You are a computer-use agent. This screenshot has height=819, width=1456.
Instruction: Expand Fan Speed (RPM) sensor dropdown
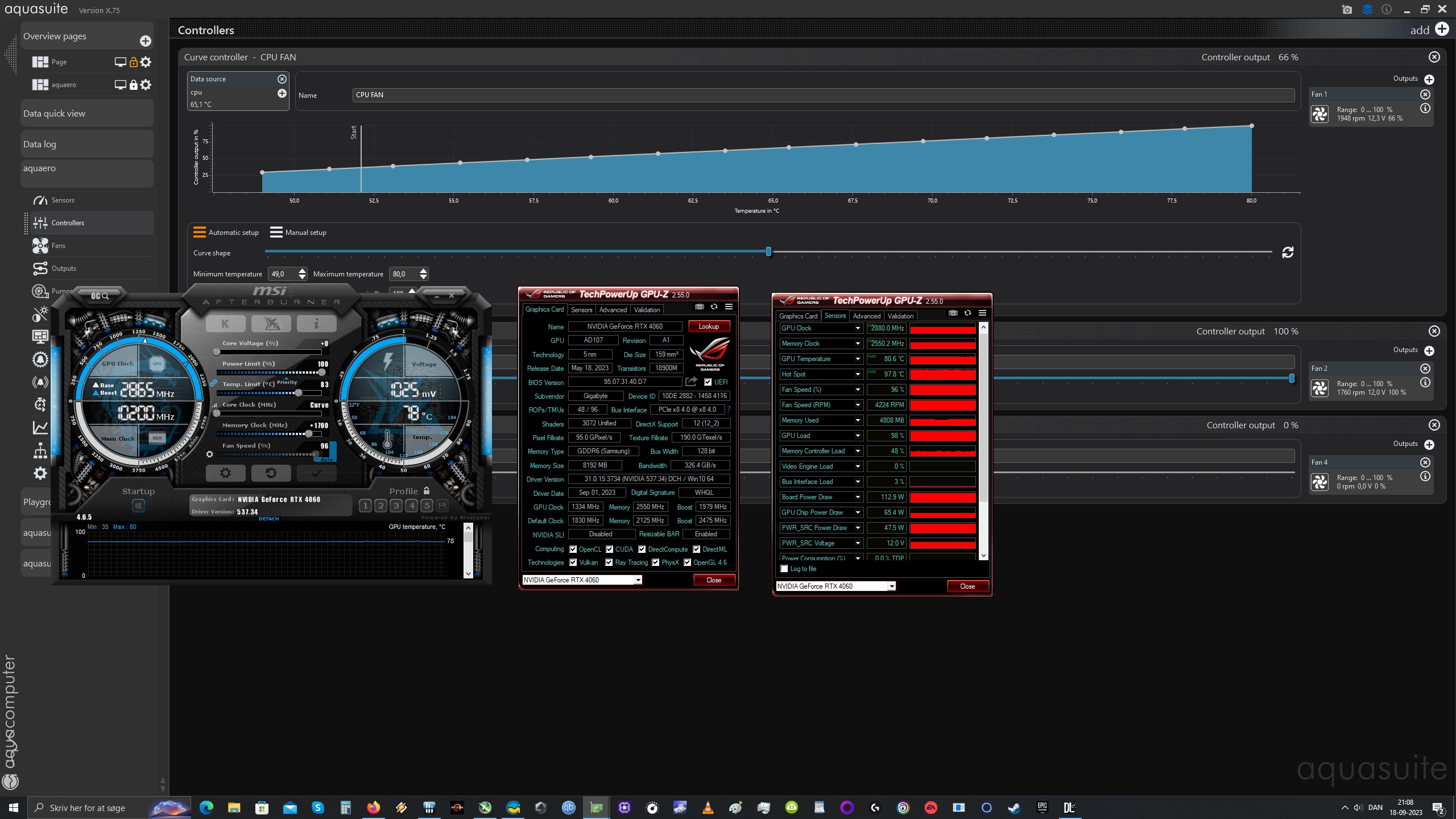[x=858, y=405]
